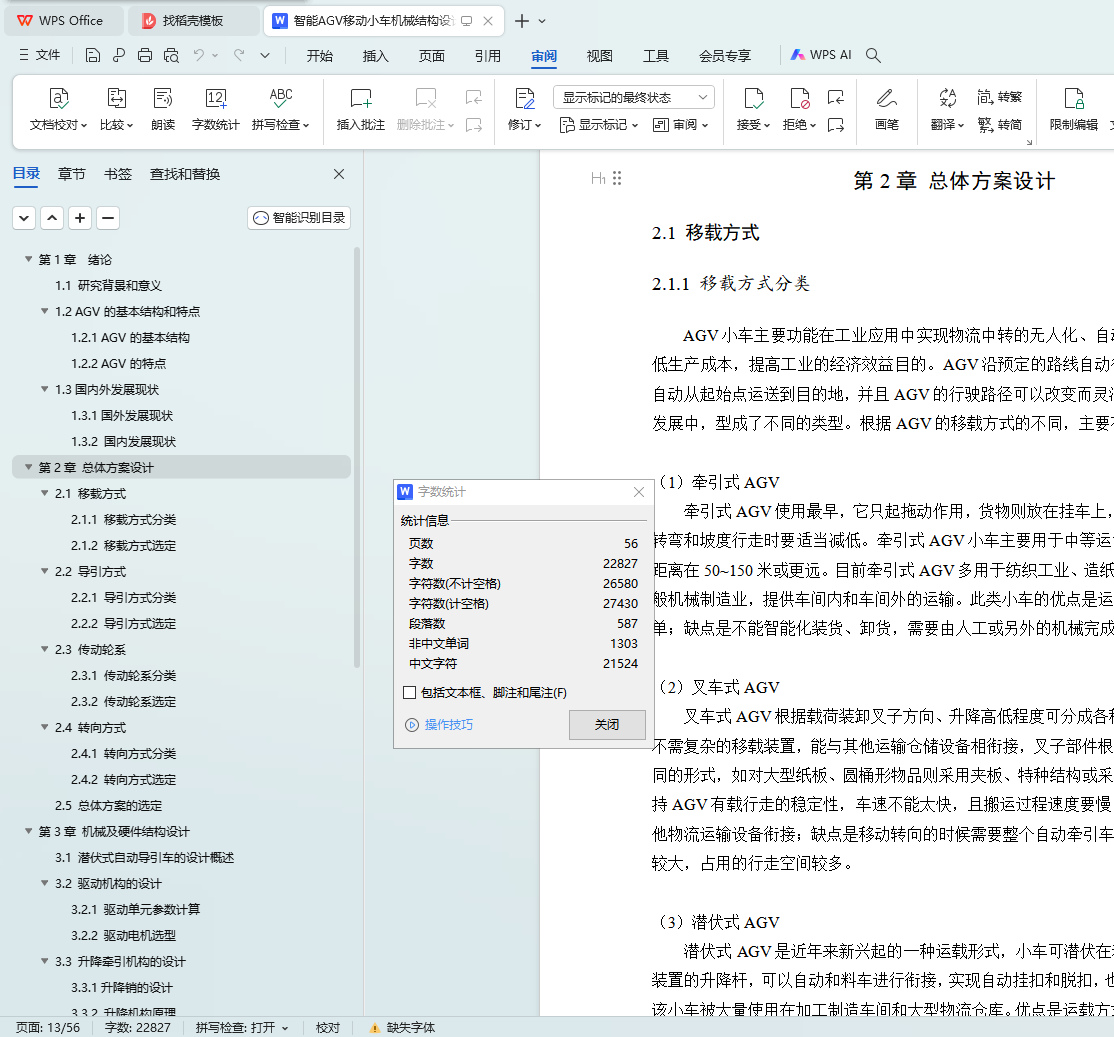Switch to 找稻壳模板 tab
Viewport: 1114px width, 1037px height.
[x=193, y=21]
